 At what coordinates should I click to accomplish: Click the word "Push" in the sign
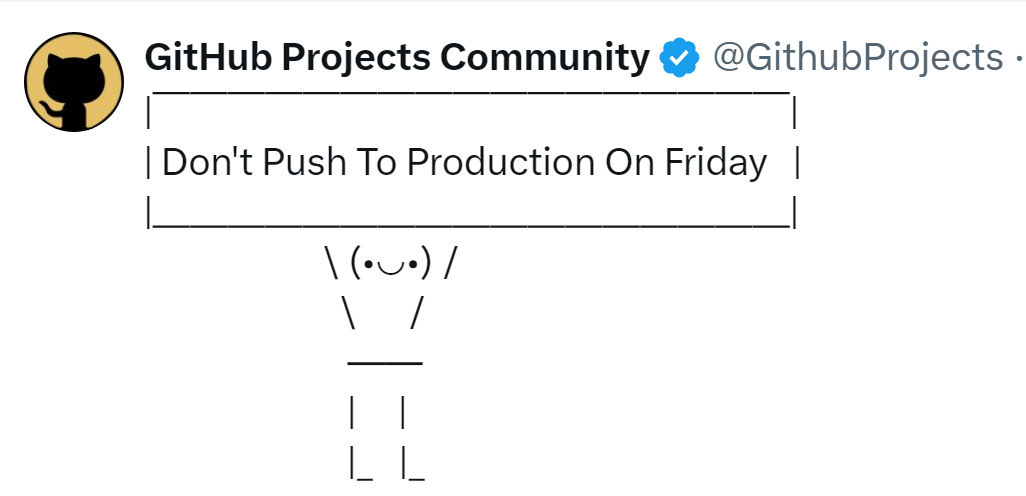pyautogui.click(x=304, y=162)
